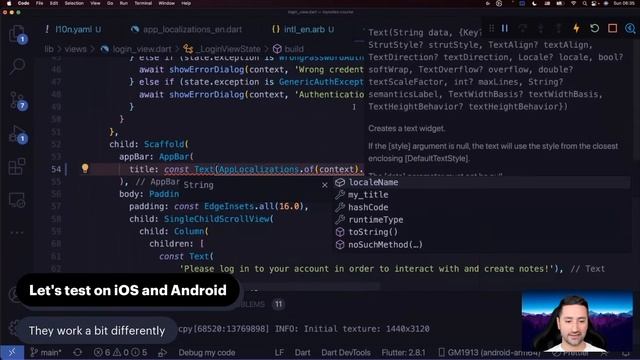This screenshot has width=640, height=360.
Task: Click the main branch indicator in the status bar
Action: click(45, 352)
